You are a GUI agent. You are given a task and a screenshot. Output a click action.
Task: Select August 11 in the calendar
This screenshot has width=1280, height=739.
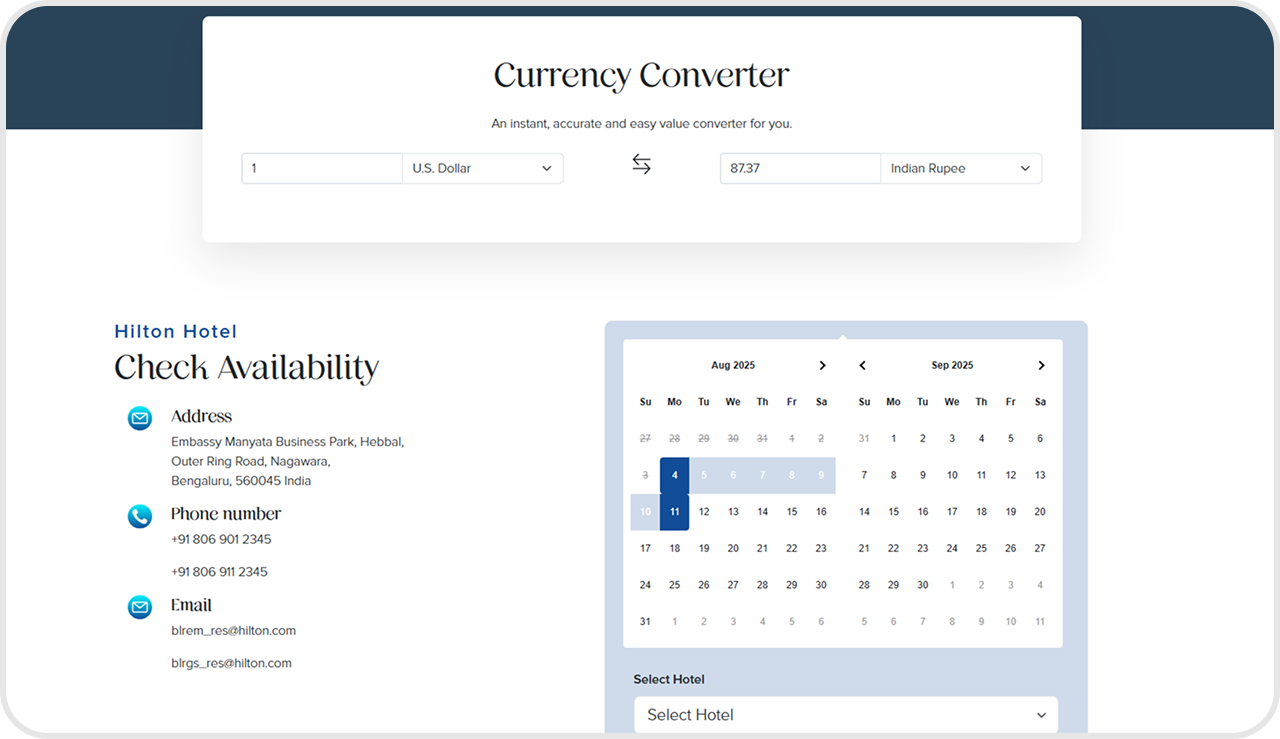(x=675, y=512)
